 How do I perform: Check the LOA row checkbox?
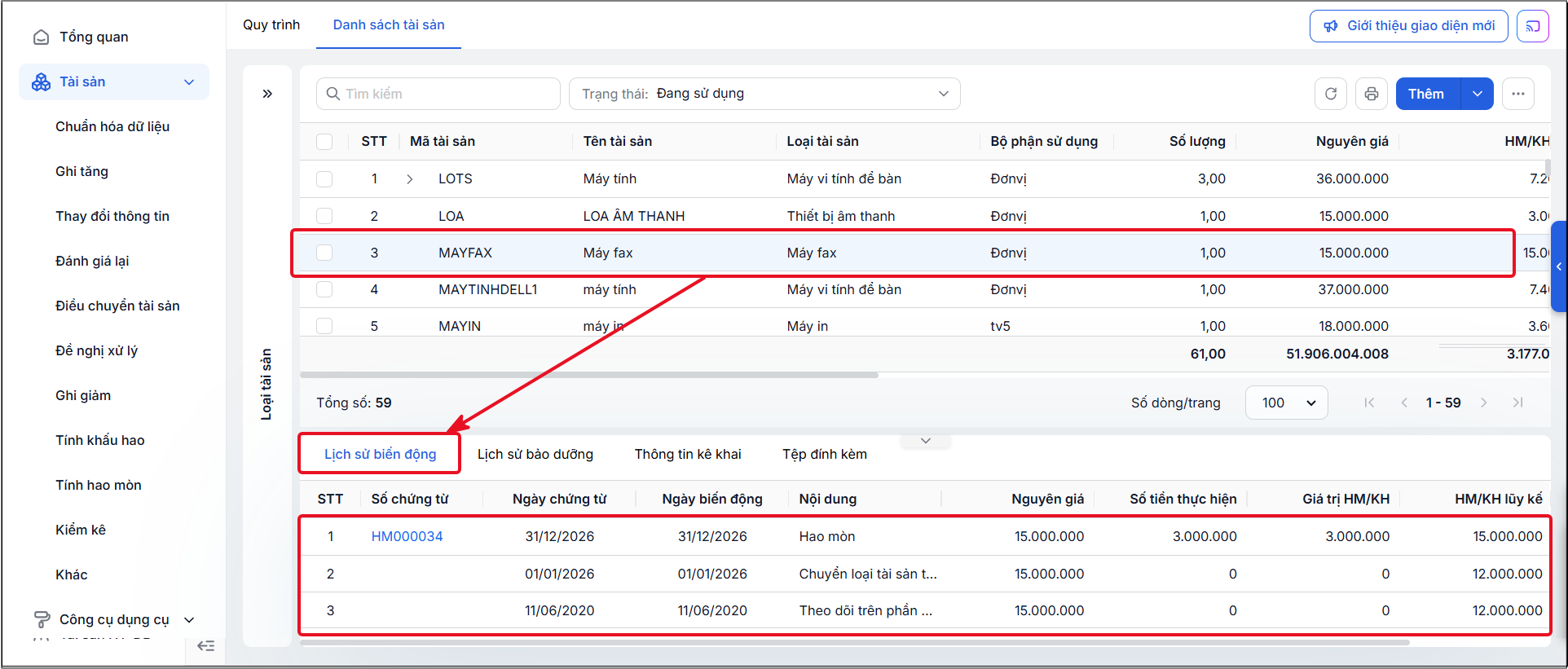324,216
